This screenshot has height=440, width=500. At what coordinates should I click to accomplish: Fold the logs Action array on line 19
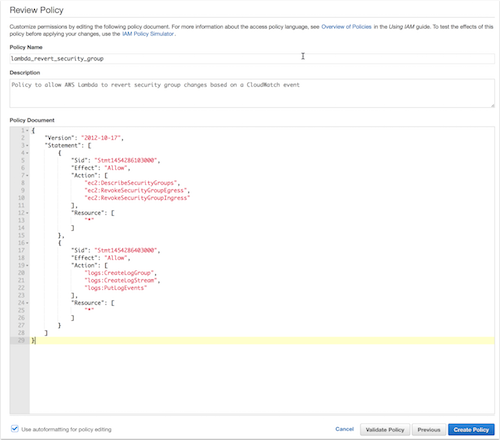pos(27,266)
